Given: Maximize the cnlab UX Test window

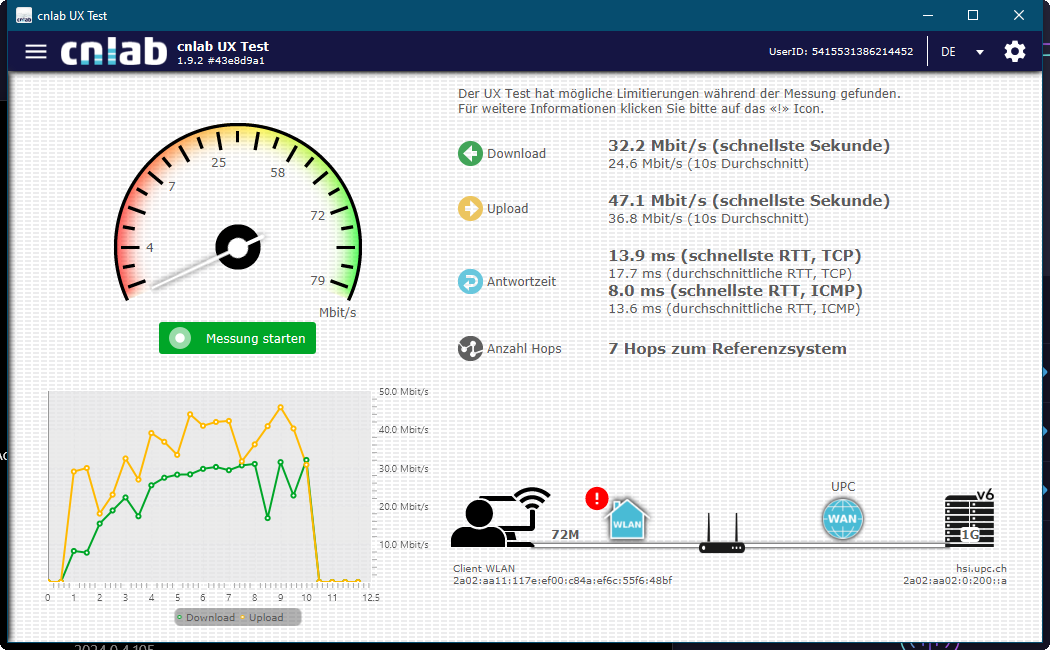Looking at the screenshot, I should pos(973,15).
